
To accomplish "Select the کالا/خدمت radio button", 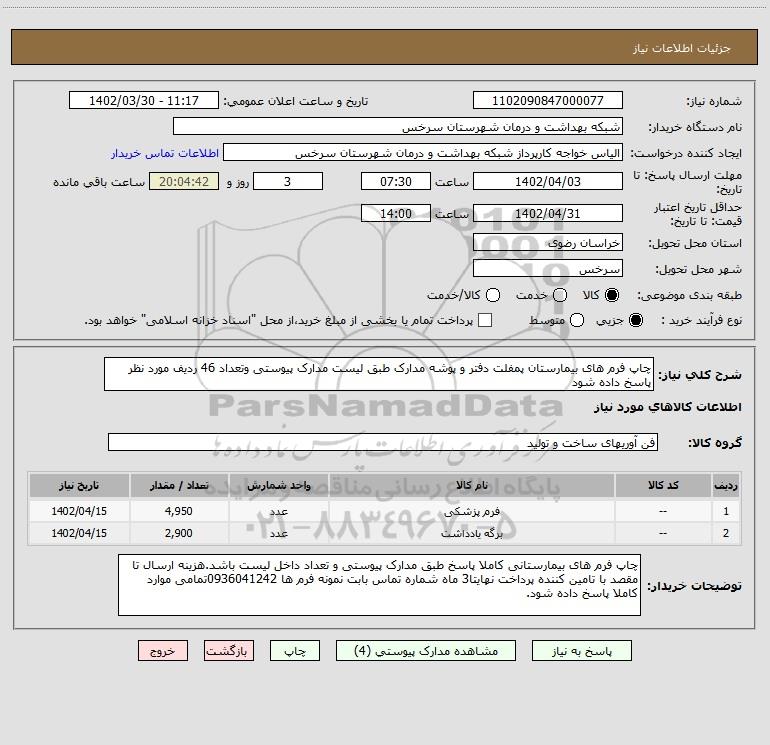I will click(x=493, y=295).
